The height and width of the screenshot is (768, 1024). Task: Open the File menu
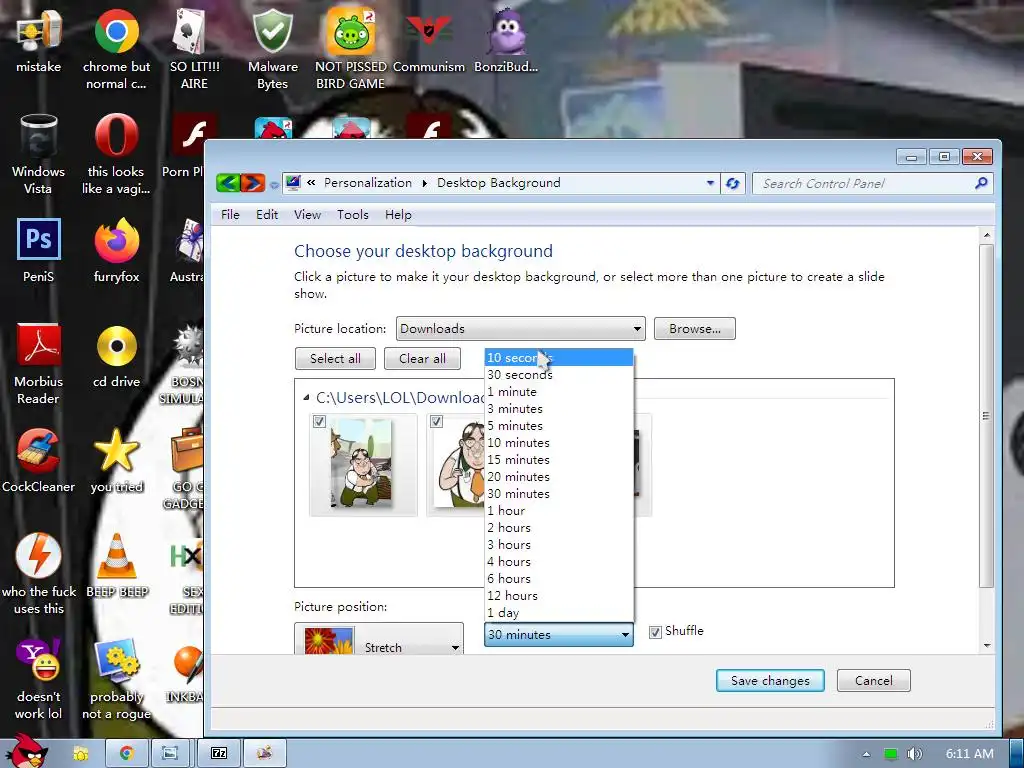coord(230,215)
